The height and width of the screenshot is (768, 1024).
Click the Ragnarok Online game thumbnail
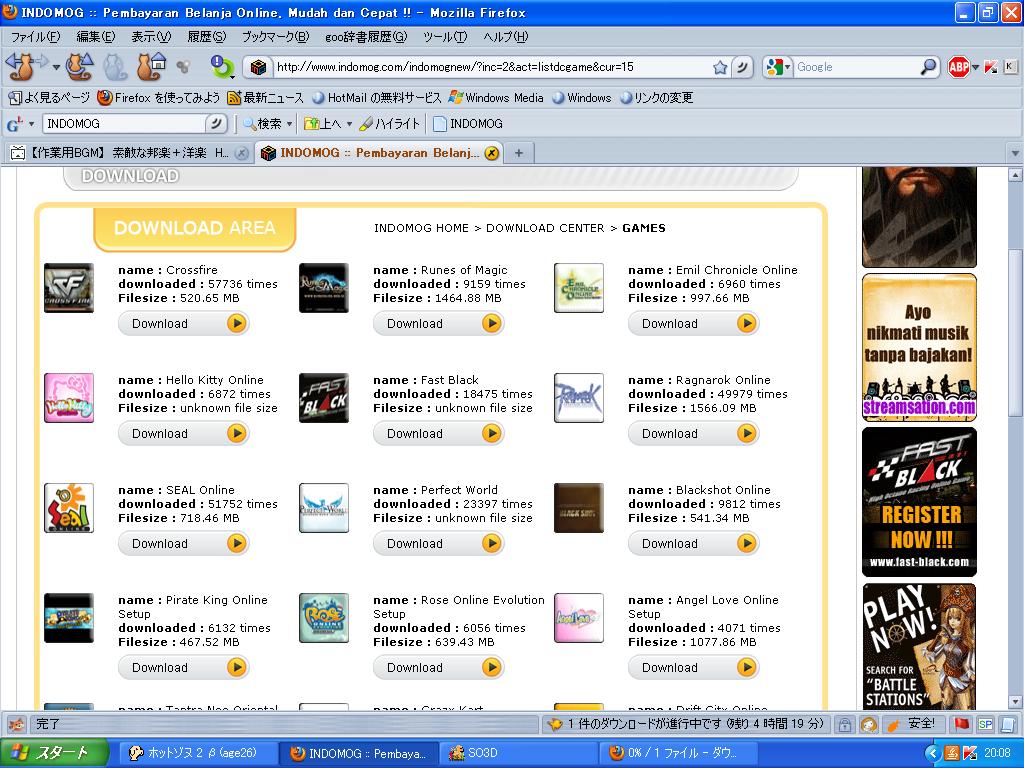click(x=579, y=398)
